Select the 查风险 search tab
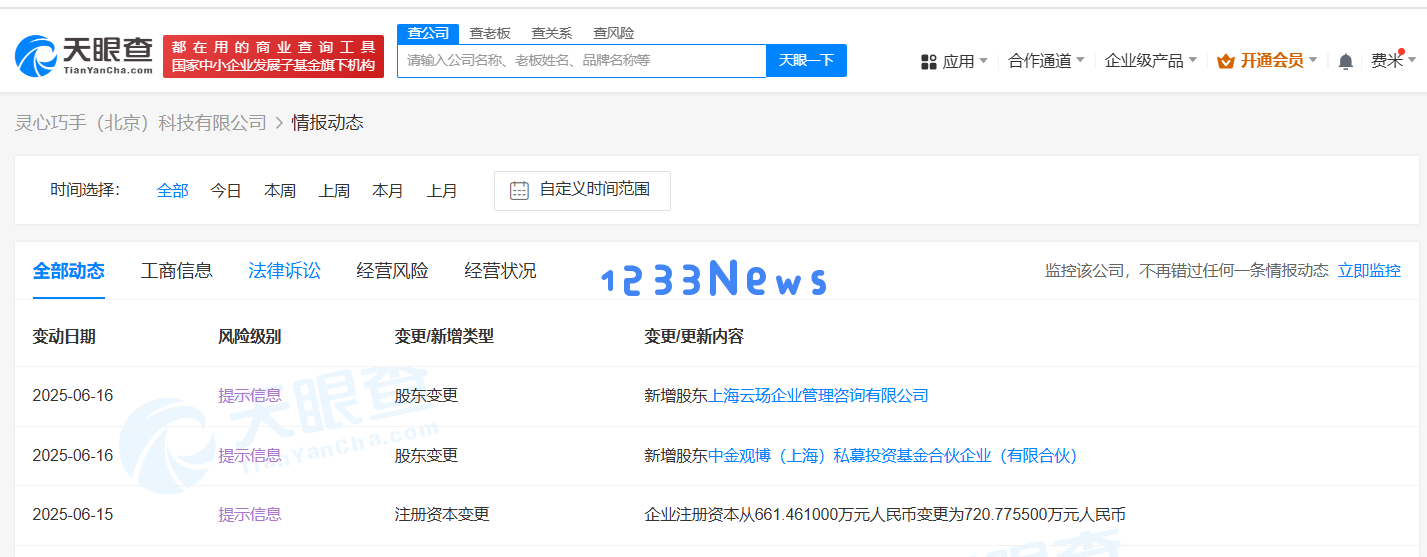 613,33
